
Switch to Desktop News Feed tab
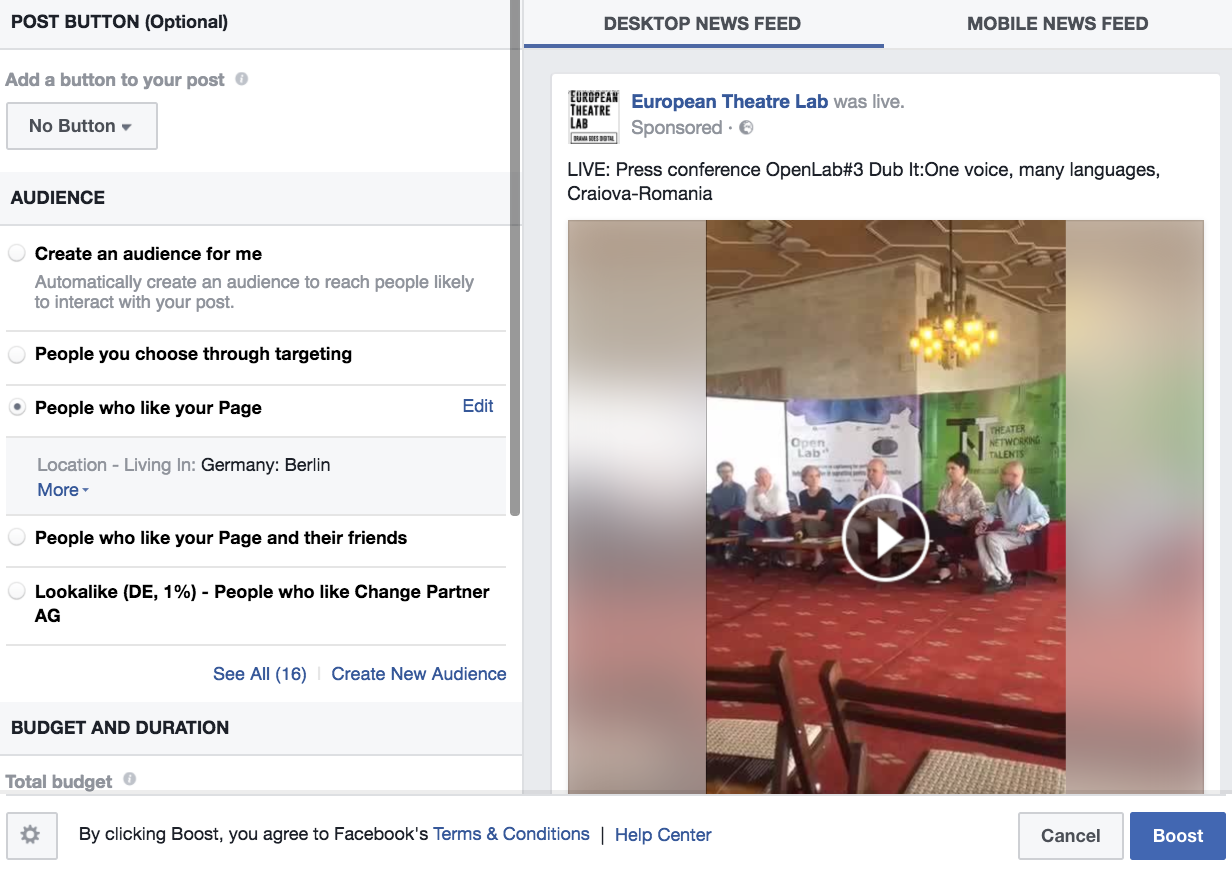pos(703,24)
